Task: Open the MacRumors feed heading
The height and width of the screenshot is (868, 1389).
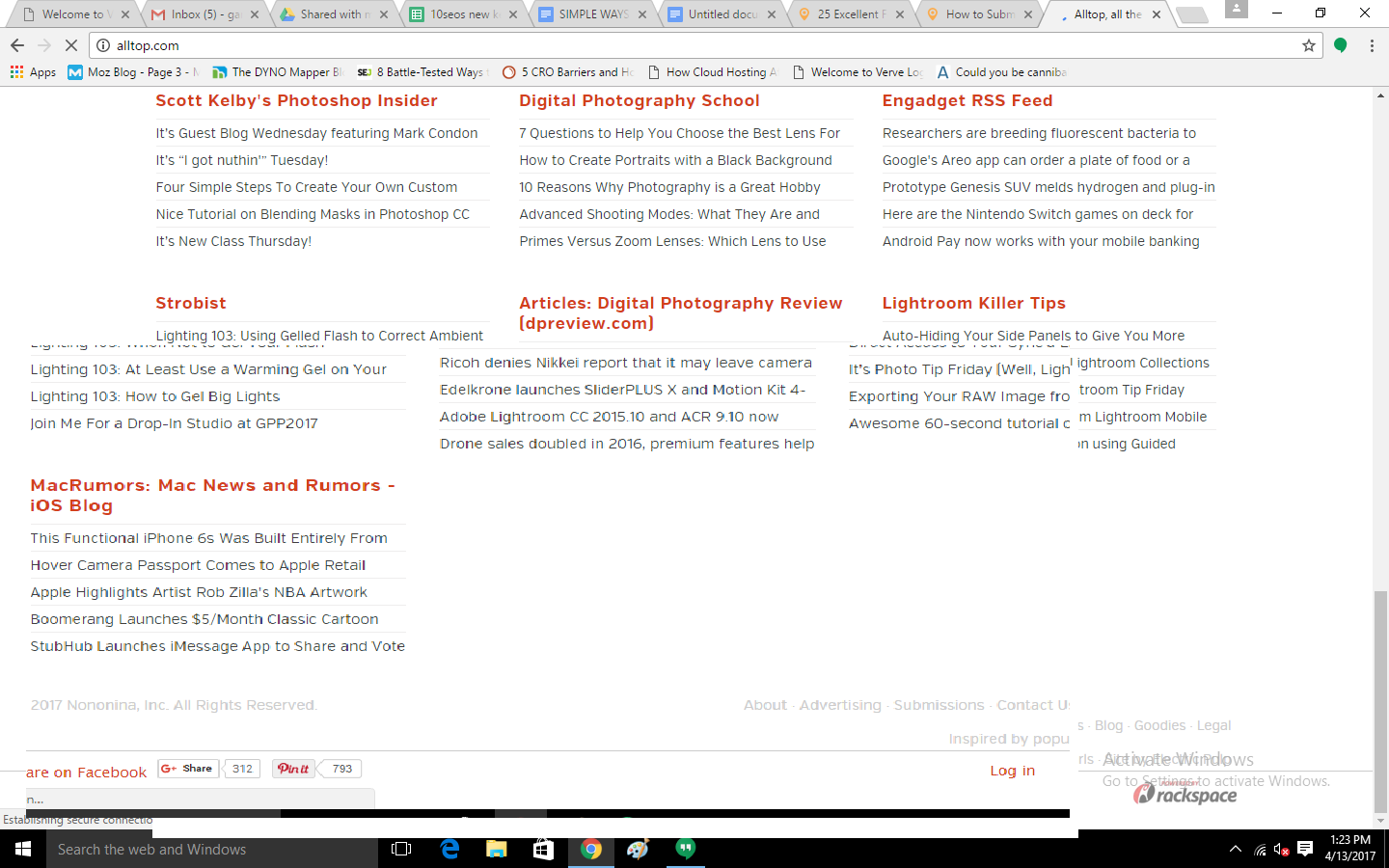Action: tap(213, 496)
